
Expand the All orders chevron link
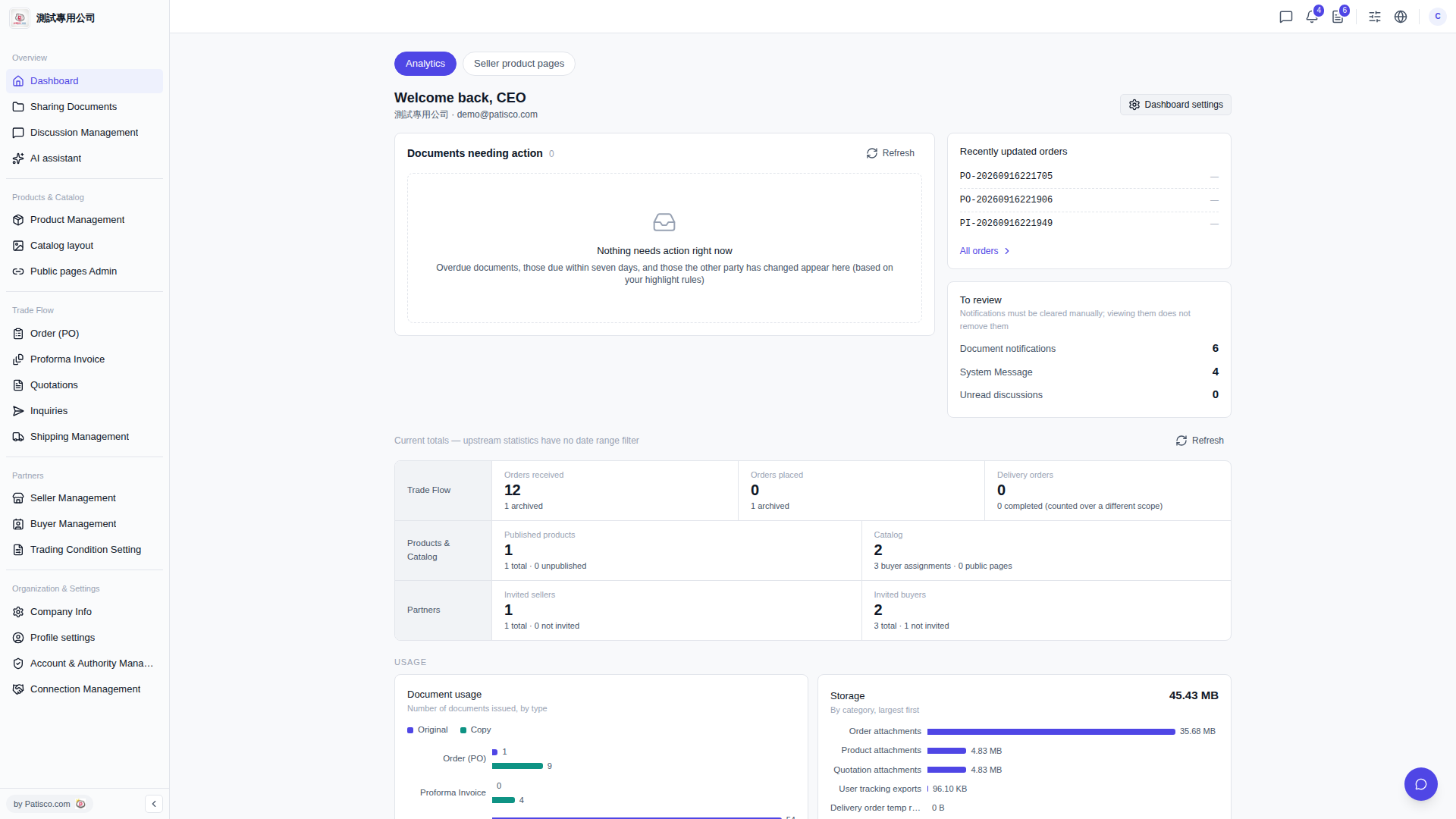[x=984, y=251]
